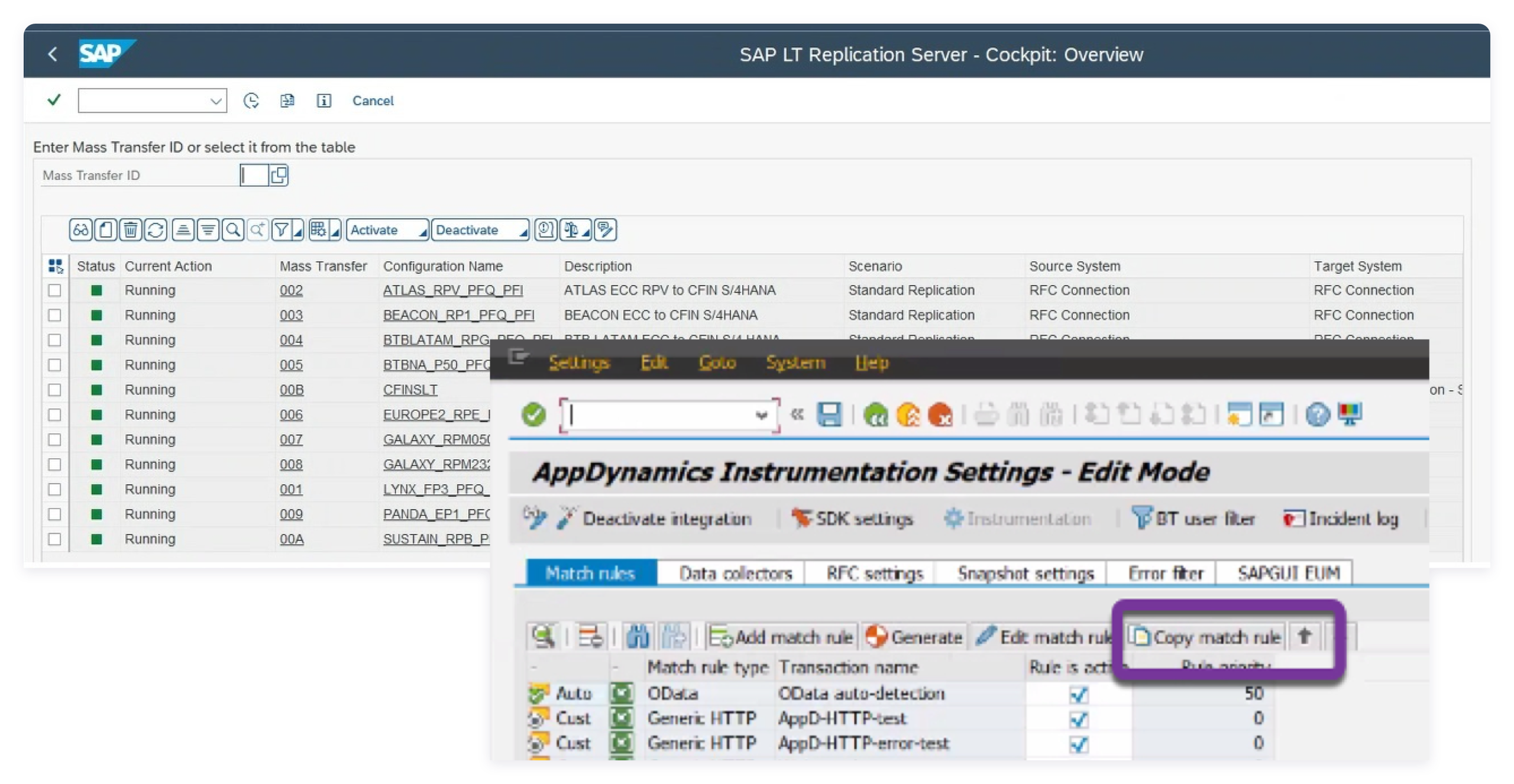Click into the Mass Transfer ID input field

(x=254, y=175)
